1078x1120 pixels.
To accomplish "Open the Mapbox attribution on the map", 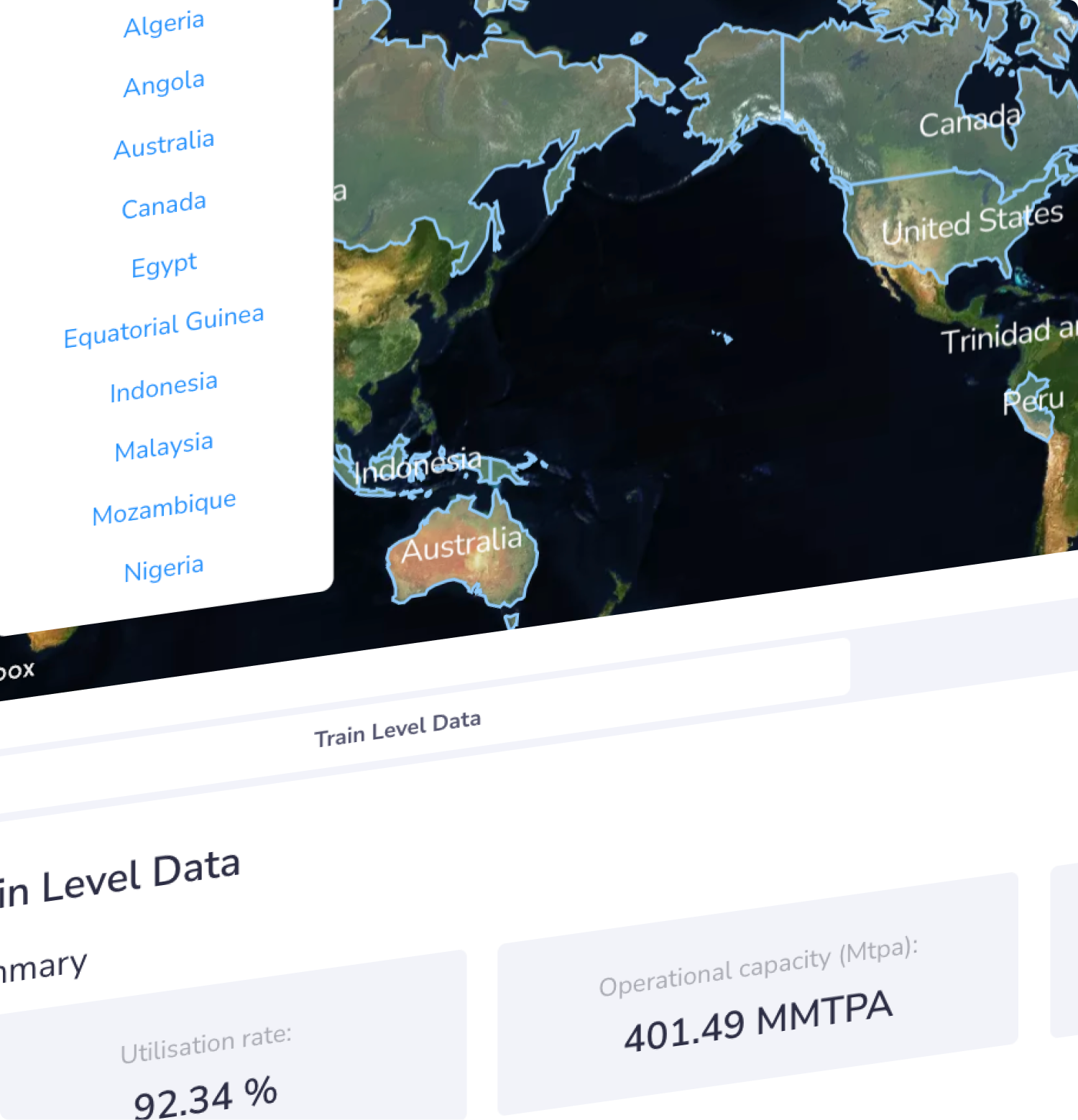I will 16,672.
